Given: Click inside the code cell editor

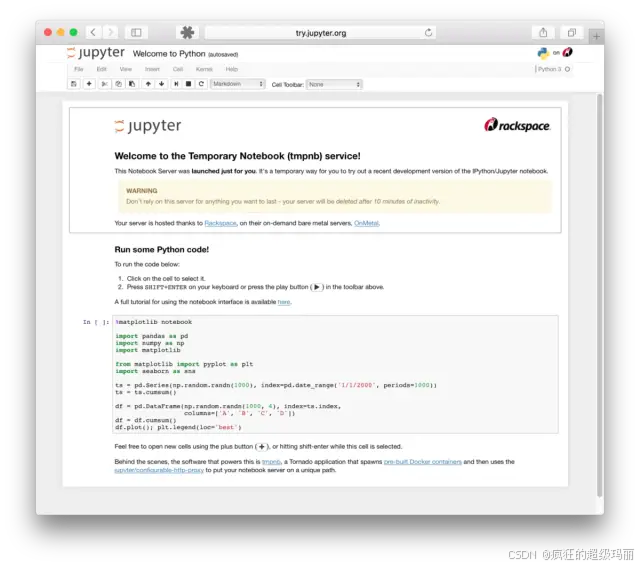Looking at the screenshot, I should point(335,374).
